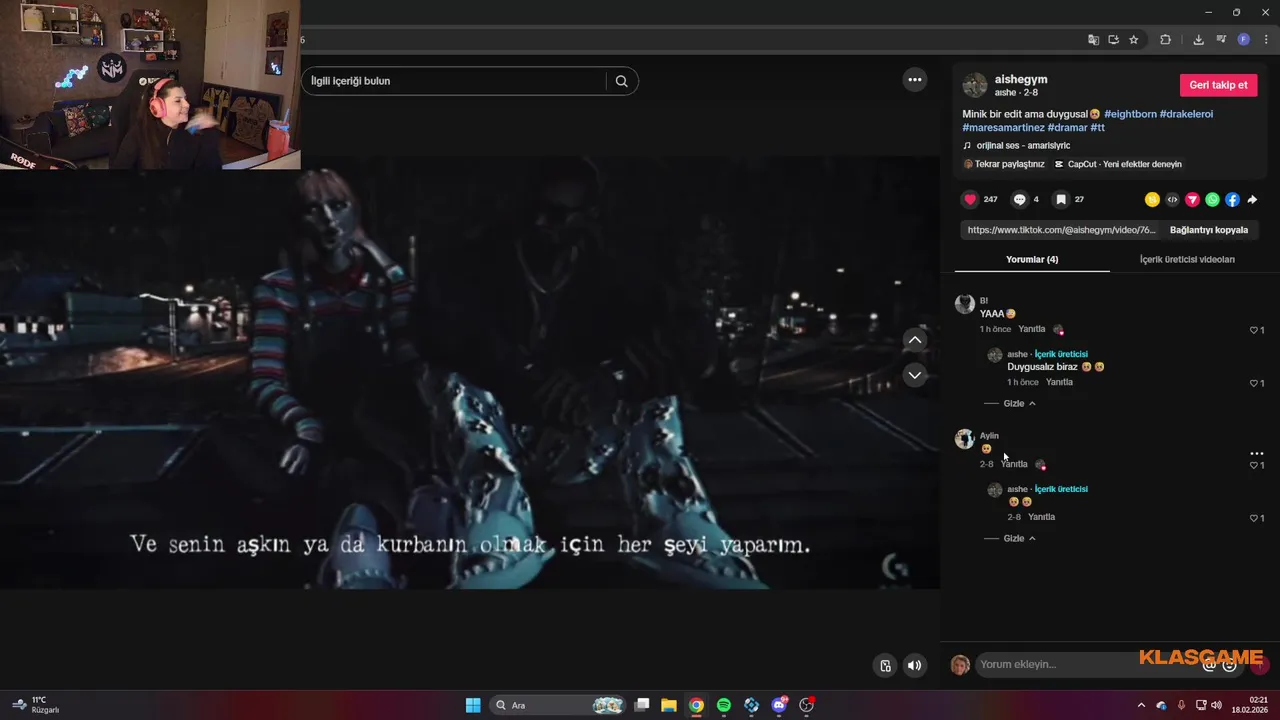This screenshot has height=720, width=1280.
Task: Open the weather widget showing 11°C
Action: click(x=35, y=705)
